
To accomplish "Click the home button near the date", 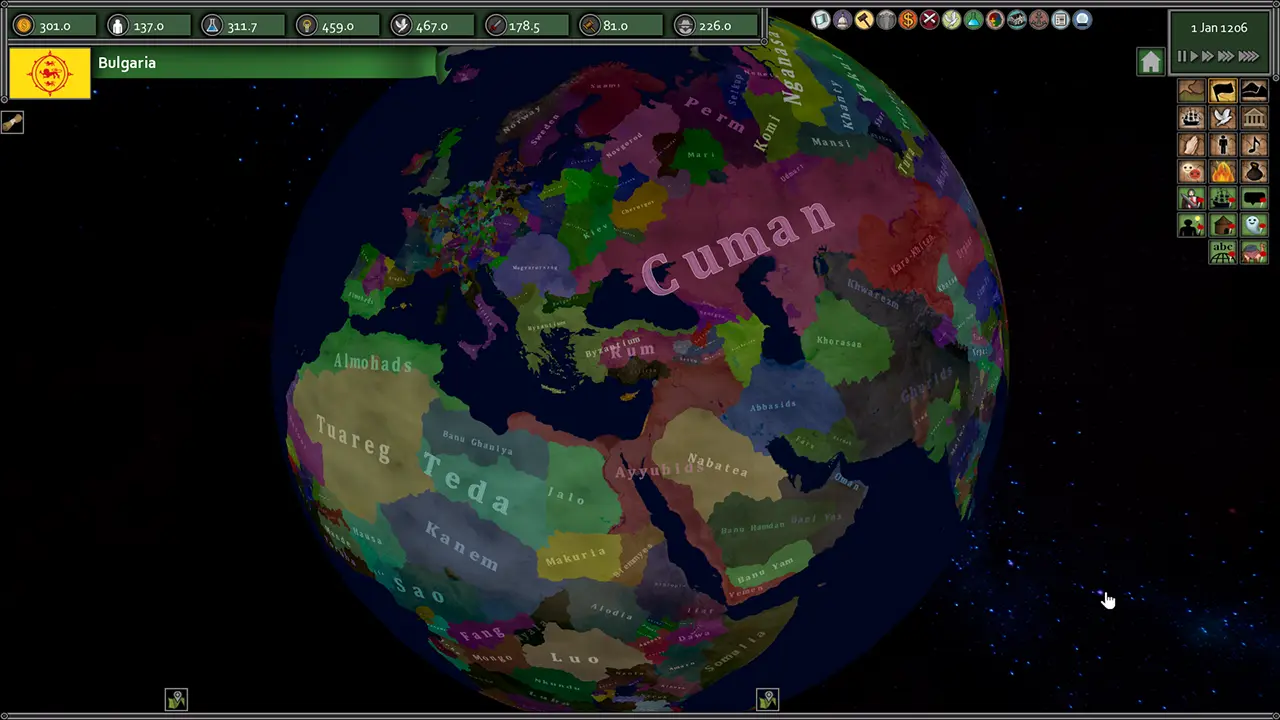I will pyautogui.click(x=1150, y=62).
